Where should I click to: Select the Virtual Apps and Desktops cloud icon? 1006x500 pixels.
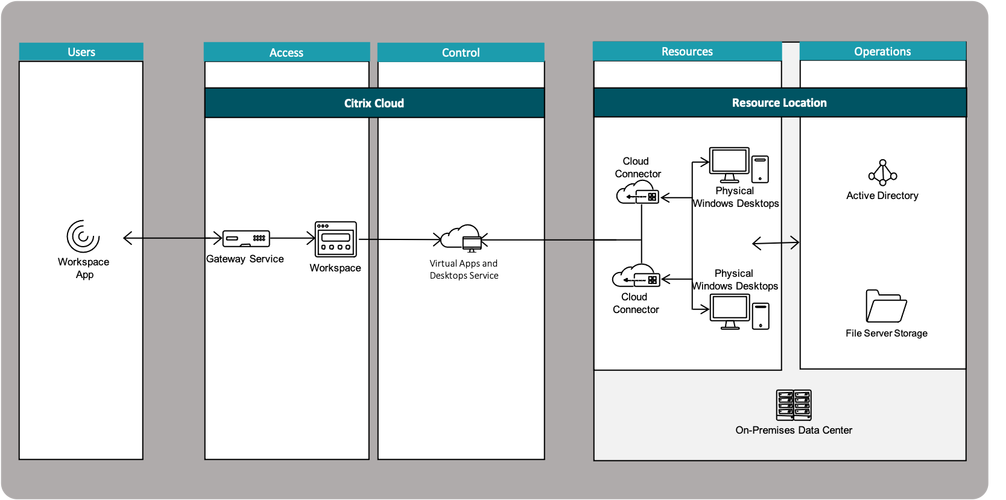pyautogui.click(x=463, y=239)
